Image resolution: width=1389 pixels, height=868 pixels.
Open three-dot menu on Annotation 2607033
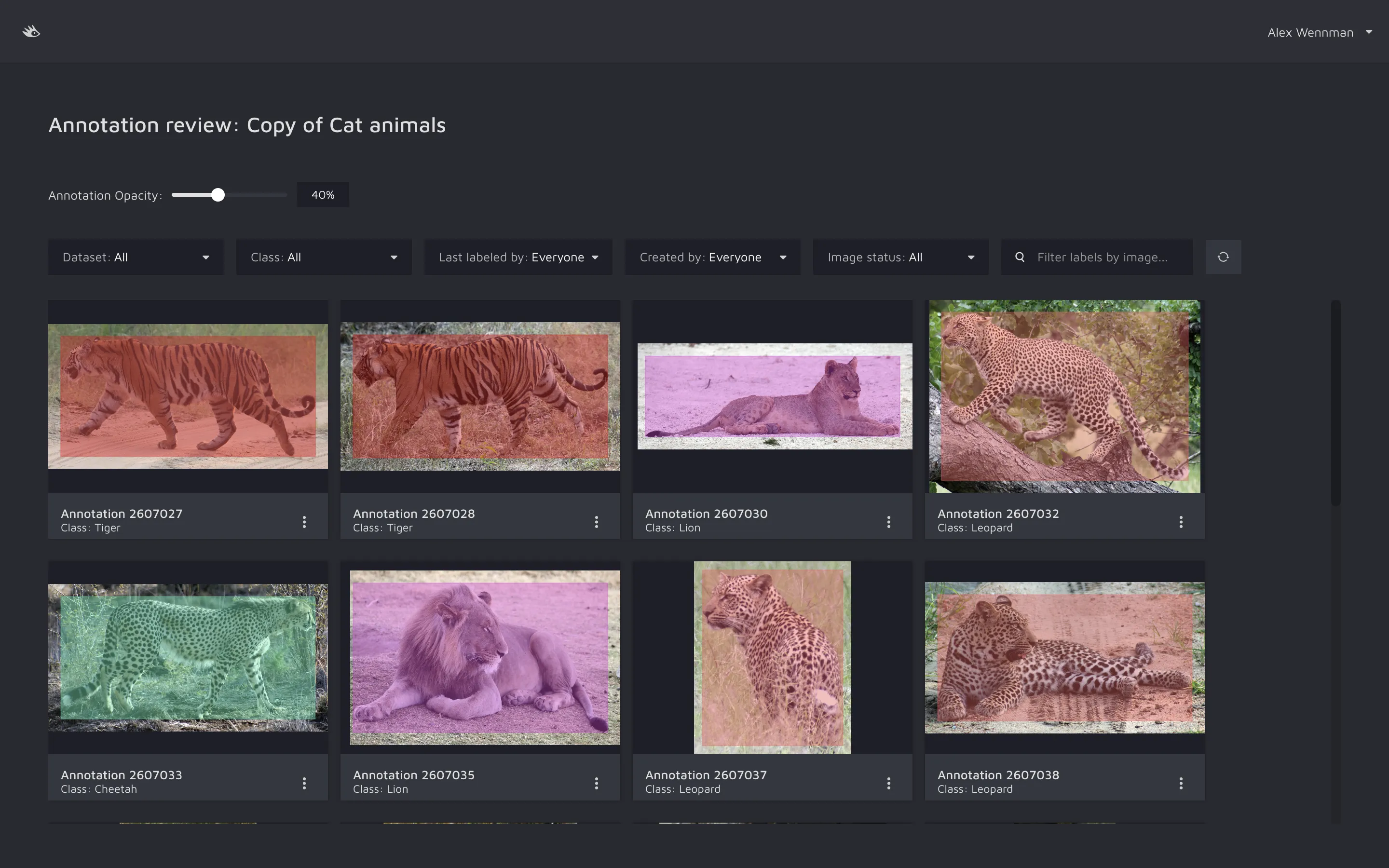point(304,783)
